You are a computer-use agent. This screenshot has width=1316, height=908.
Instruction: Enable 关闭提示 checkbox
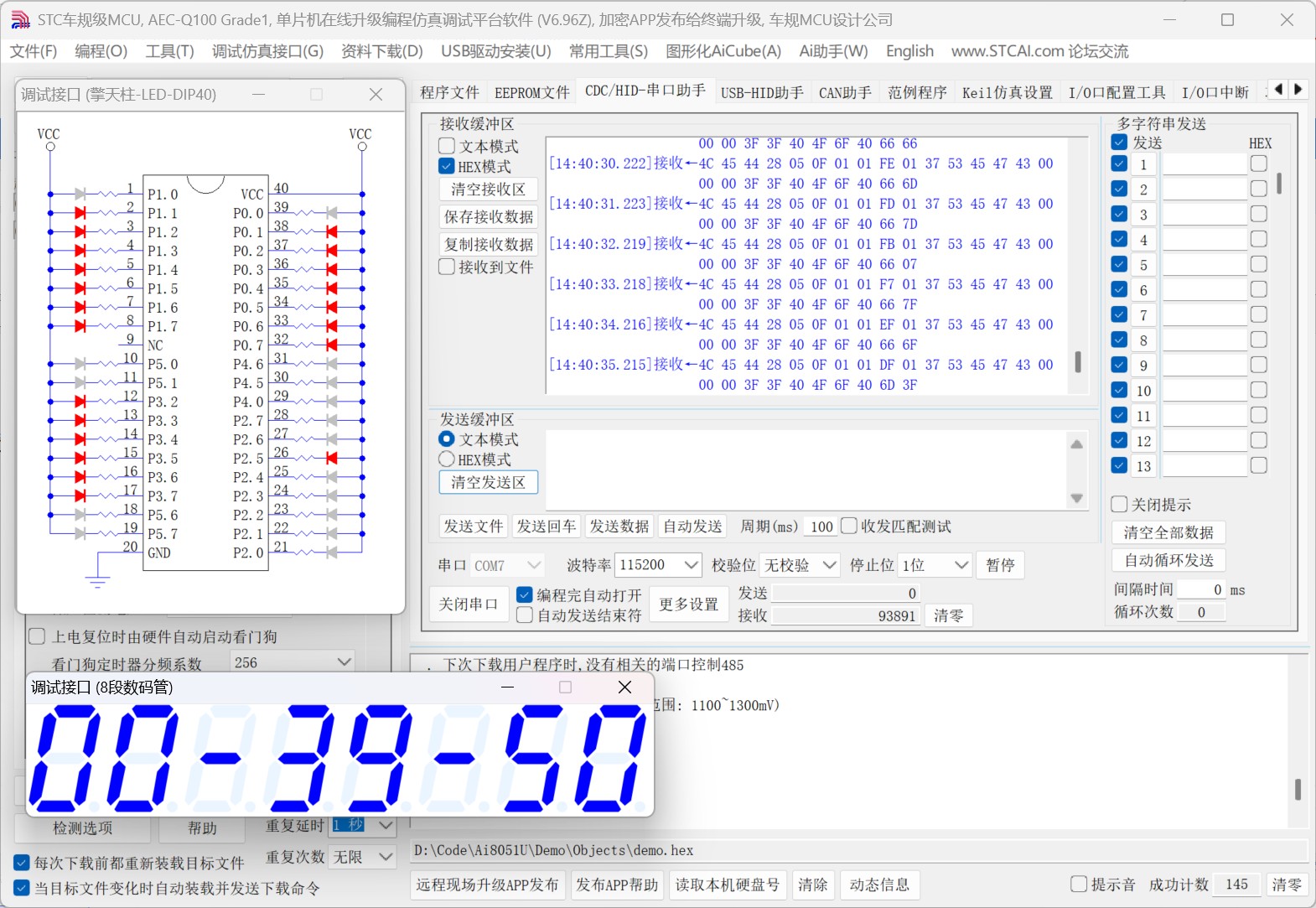1119,504
